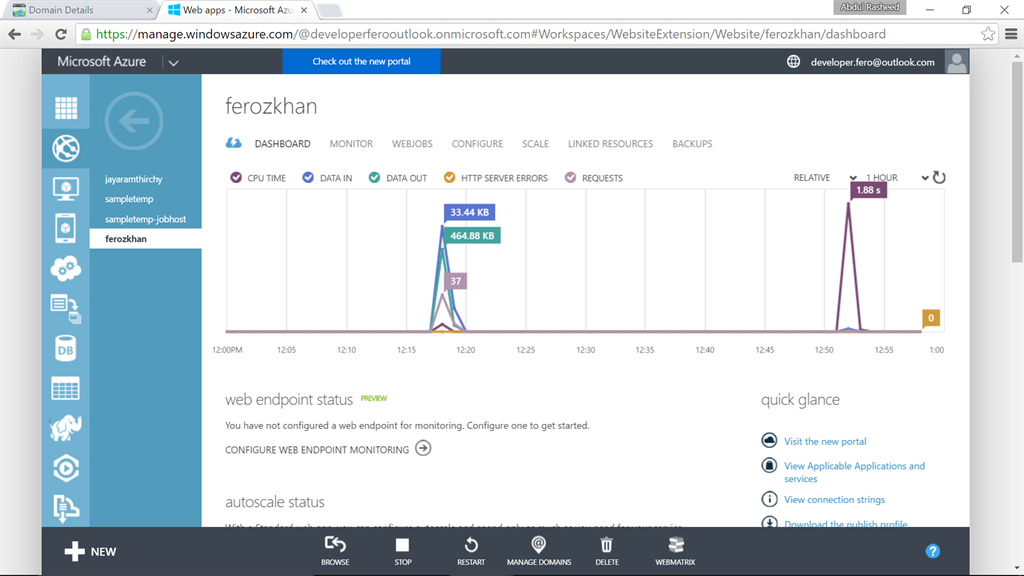Click the browser reload button
The image size is (1024, 576).
tap(61, 34)
